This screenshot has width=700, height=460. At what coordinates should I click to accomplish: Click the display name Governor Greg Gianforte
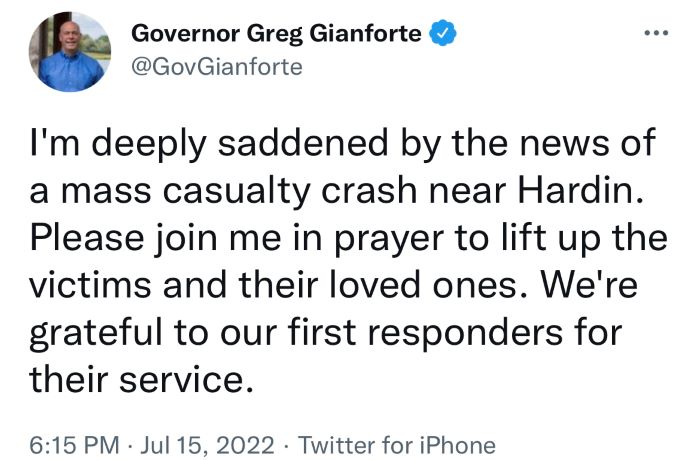tap(276, 34)
